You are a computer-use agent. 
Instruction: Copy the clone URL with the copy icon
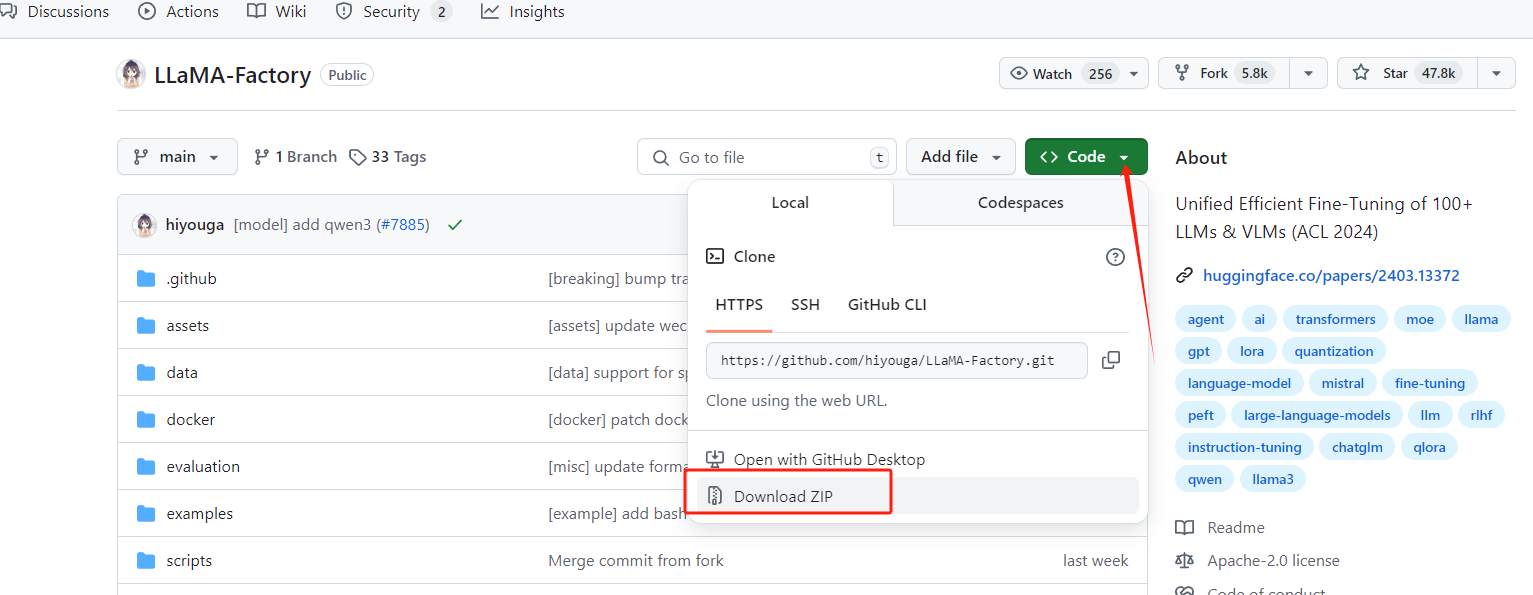point(1110,360)
